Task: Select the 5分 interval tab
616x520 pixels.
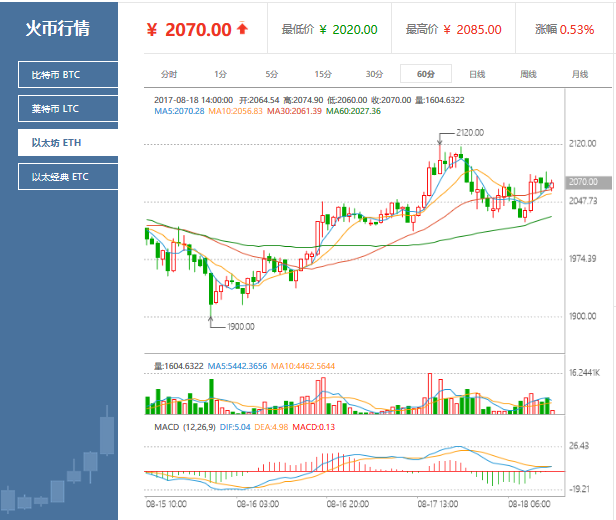Action: [271, 74]
